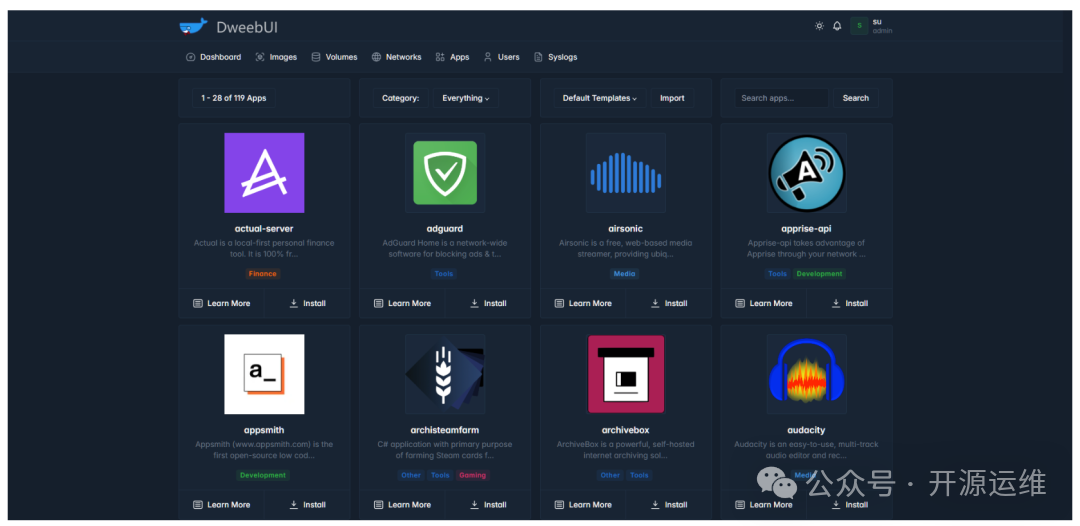Click the Gaming tag on archisteamfarm
Viewport: 1080px width, 526px height.
pos(472,475)
